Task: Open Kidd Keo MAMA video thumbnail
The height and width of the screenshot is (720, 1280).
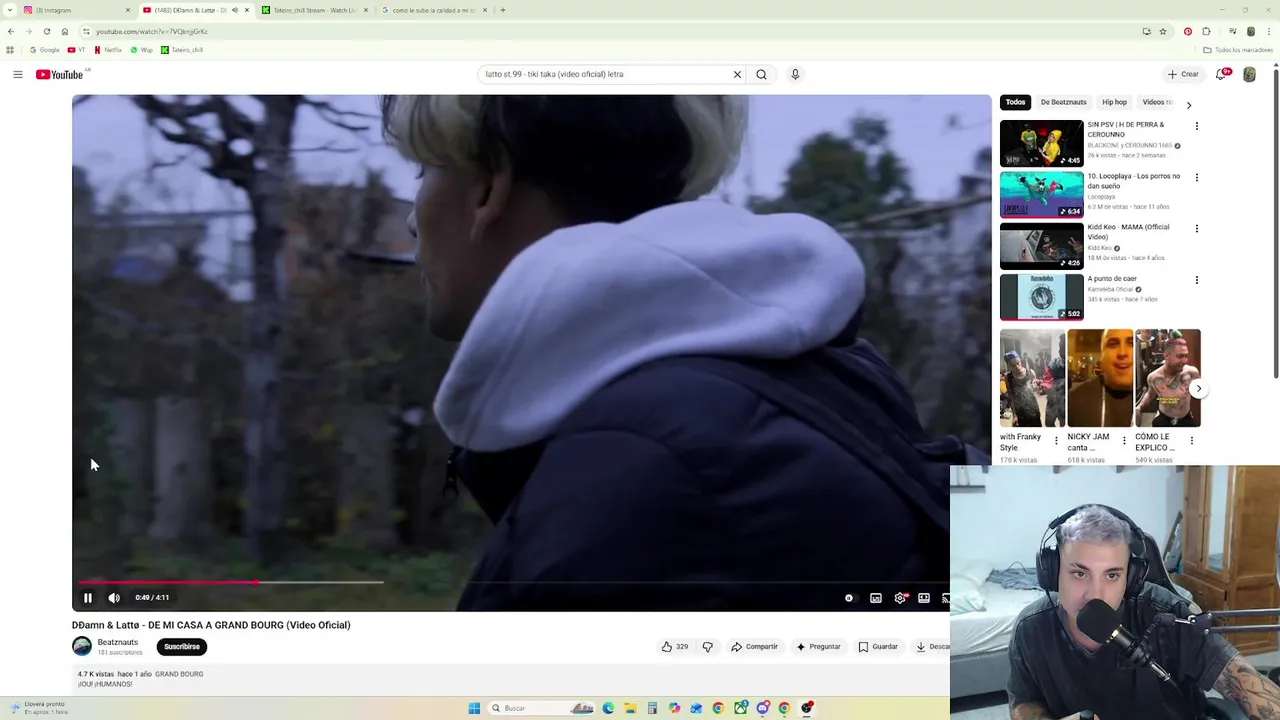Action: pos(1042,246)
